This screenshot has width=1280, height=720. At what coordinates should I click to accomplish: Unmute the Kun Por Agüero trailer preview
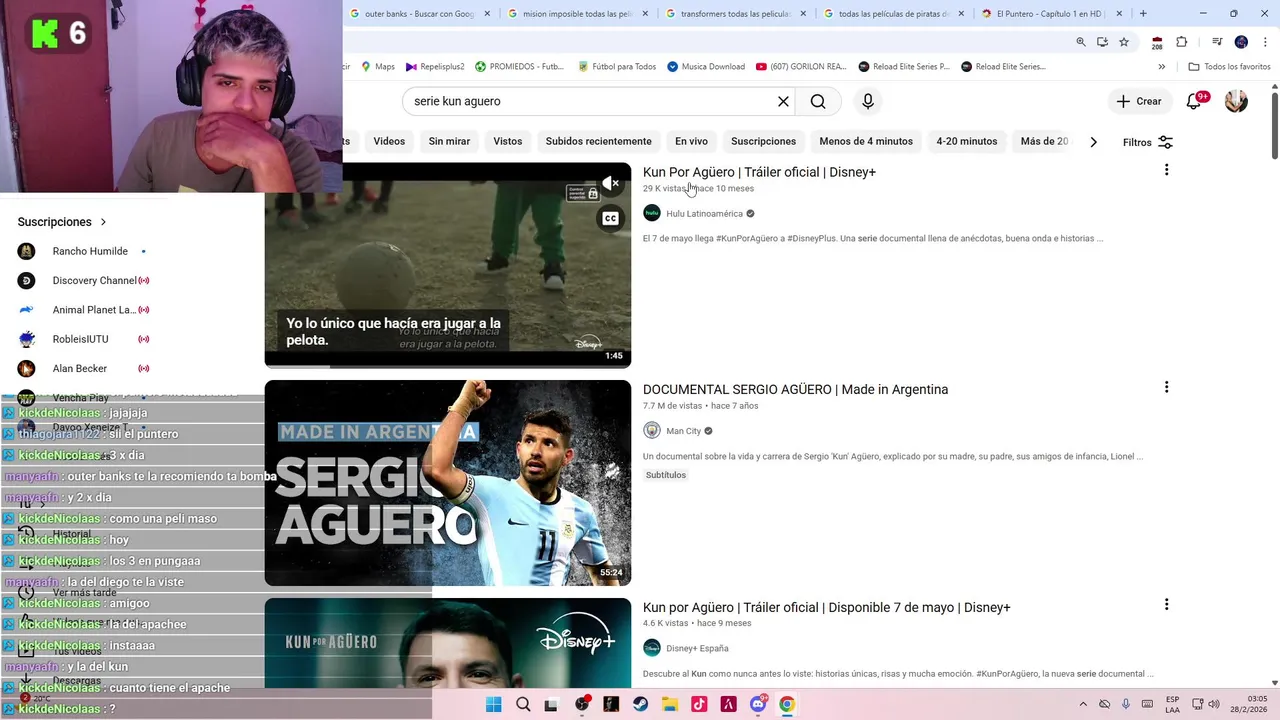(610, 183)
